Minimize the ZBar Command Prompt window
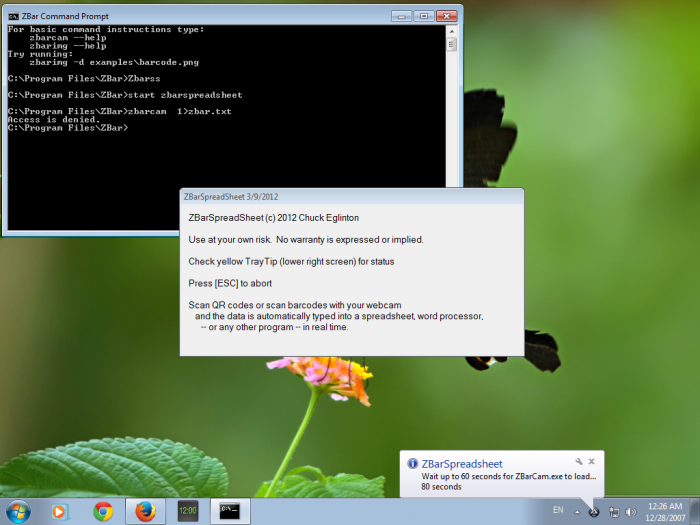 click(x=401, y=17)
